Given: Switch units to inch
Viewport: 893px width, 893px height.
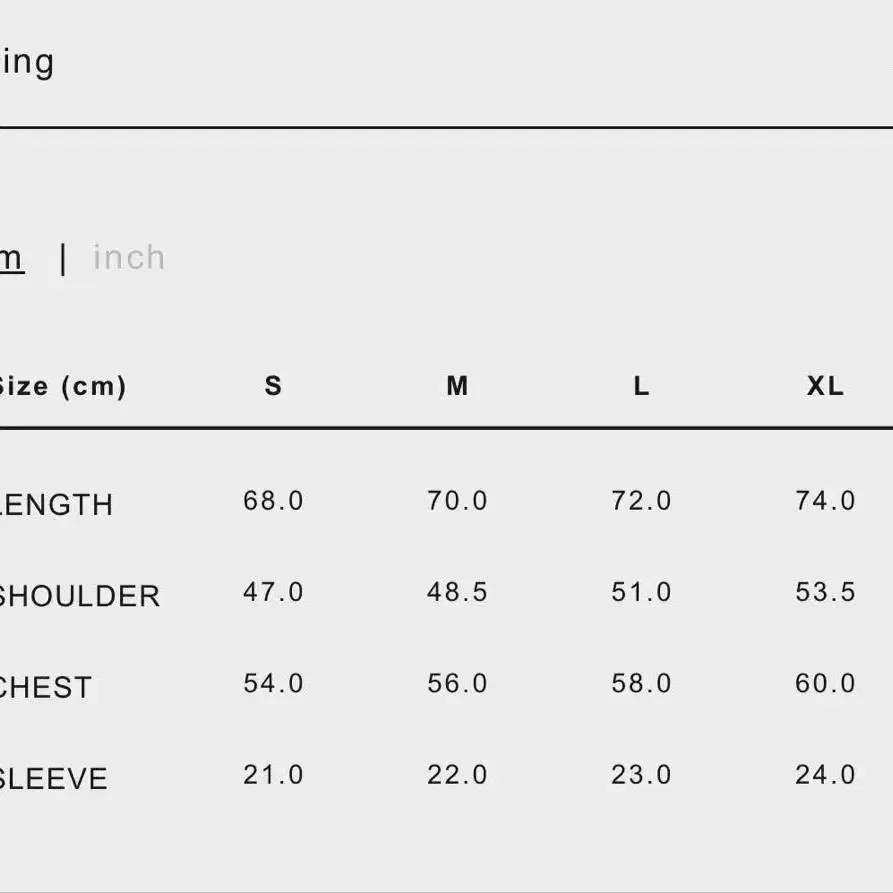Looking at the screenshot, I should 129,257.
